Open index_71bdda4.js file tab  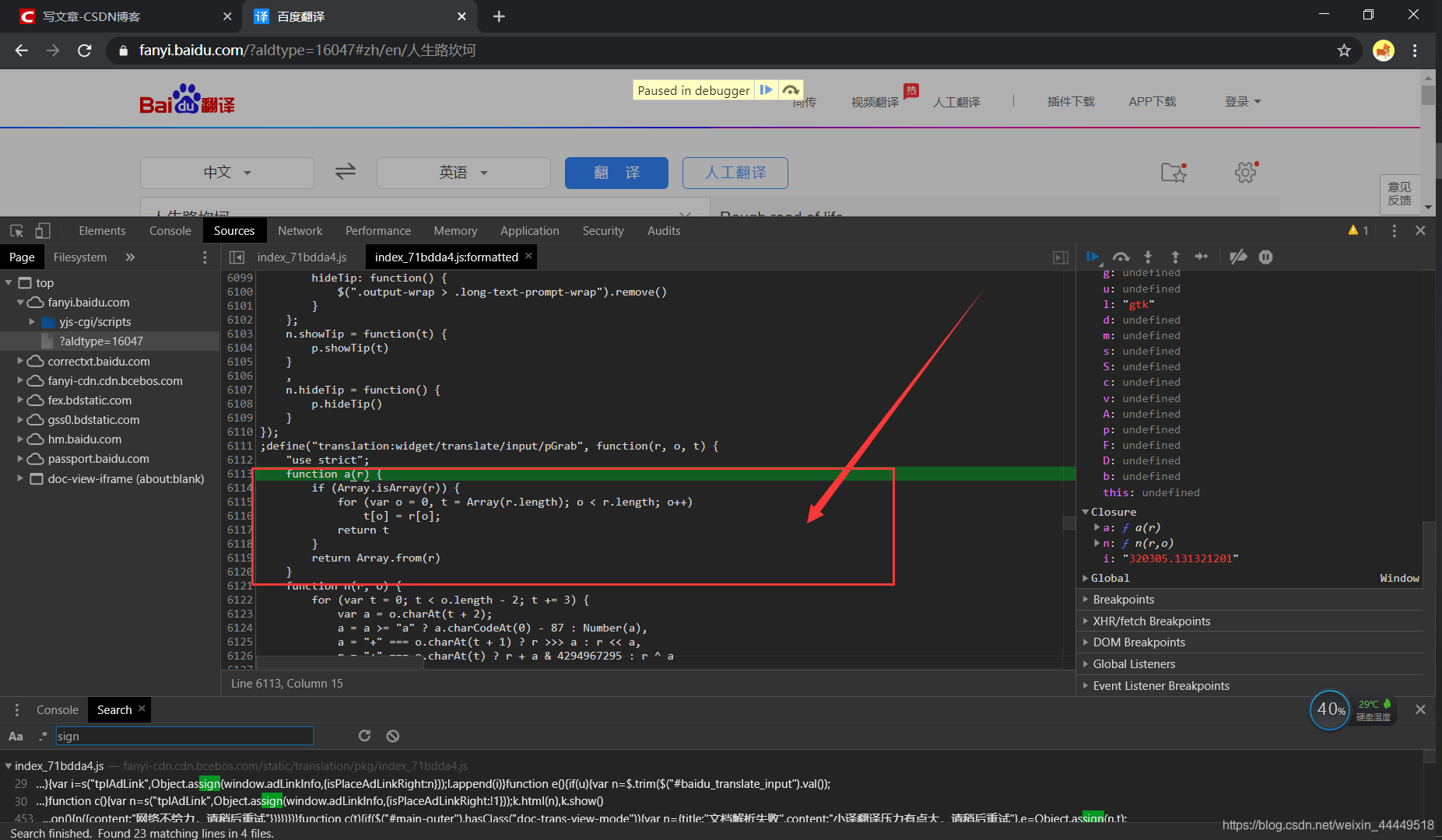pyautogui.click(x=302, y=257)
